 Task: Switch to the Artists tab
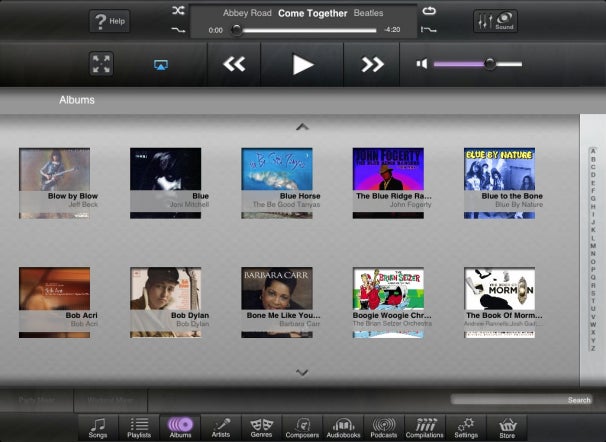pyautogui.click(x=221, y=428)
